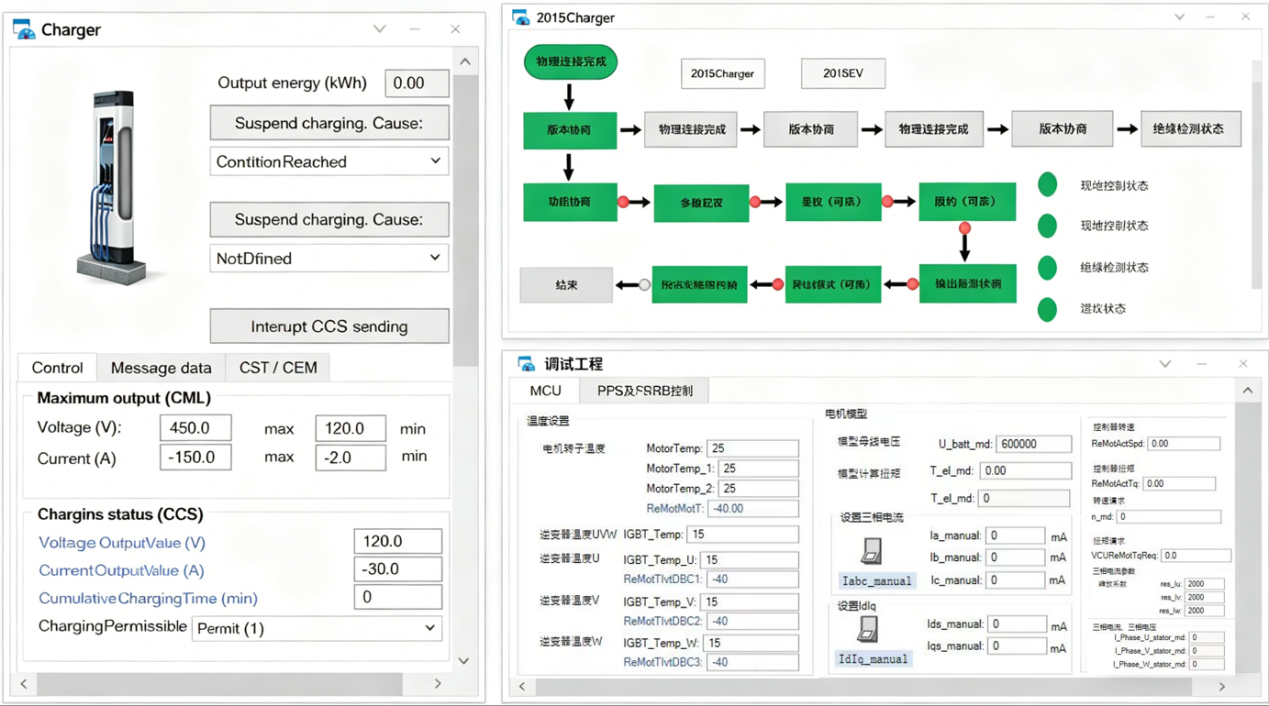Click scroll-up arrow in Charger window
Viewport: 1269px width, 706px height.
click(465, 62)
